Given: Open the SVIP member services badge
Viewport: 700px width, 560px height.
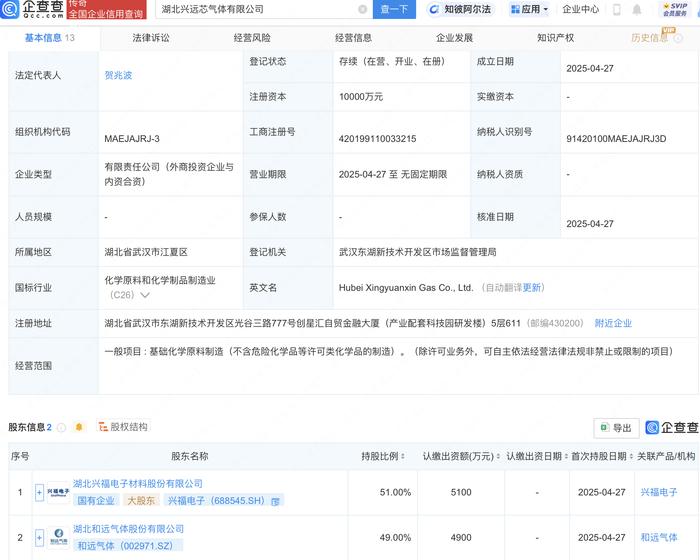Looking at the screenshot, I should 675,9.
